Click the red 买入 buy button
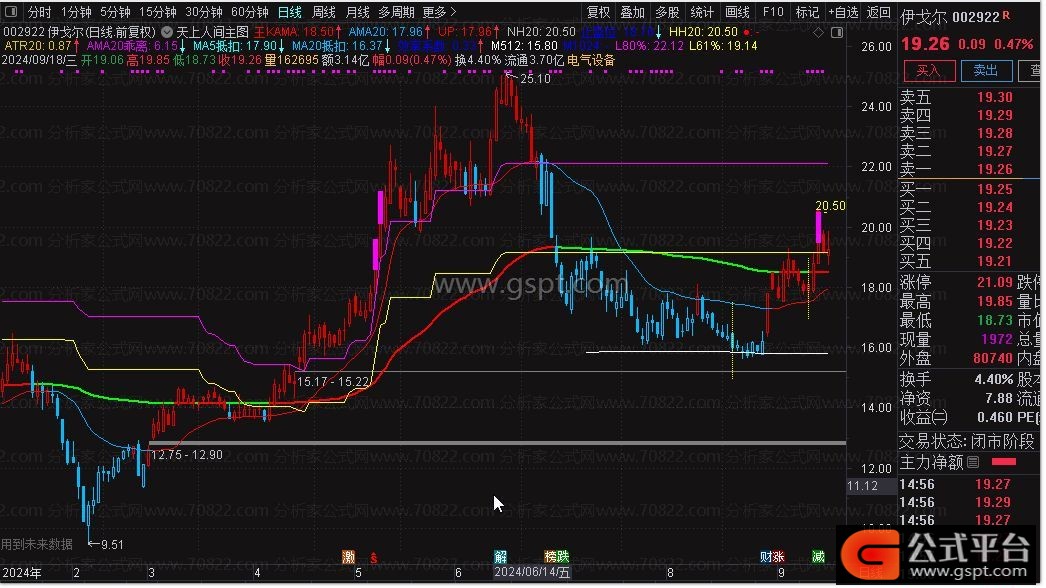The width and height of the screenshot is (1046, 588). point(929,71)
